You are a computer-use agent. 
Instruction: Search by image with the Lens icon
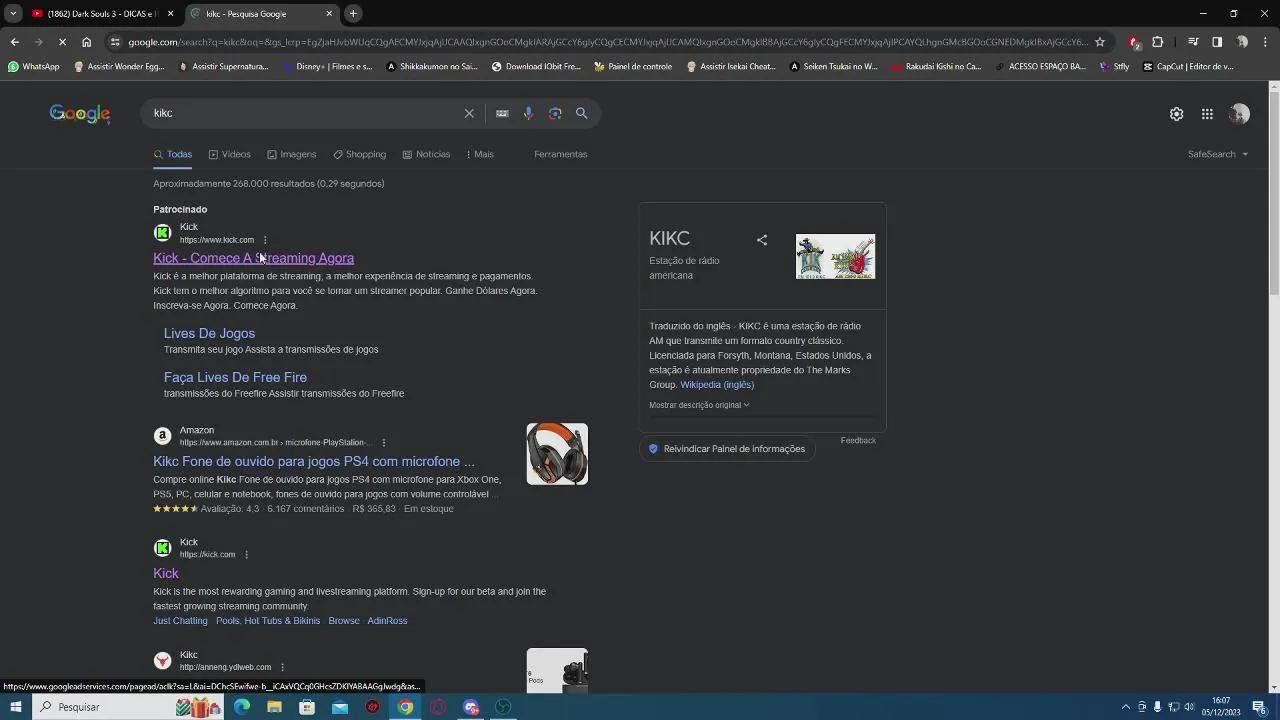click(x=555, y=113)
